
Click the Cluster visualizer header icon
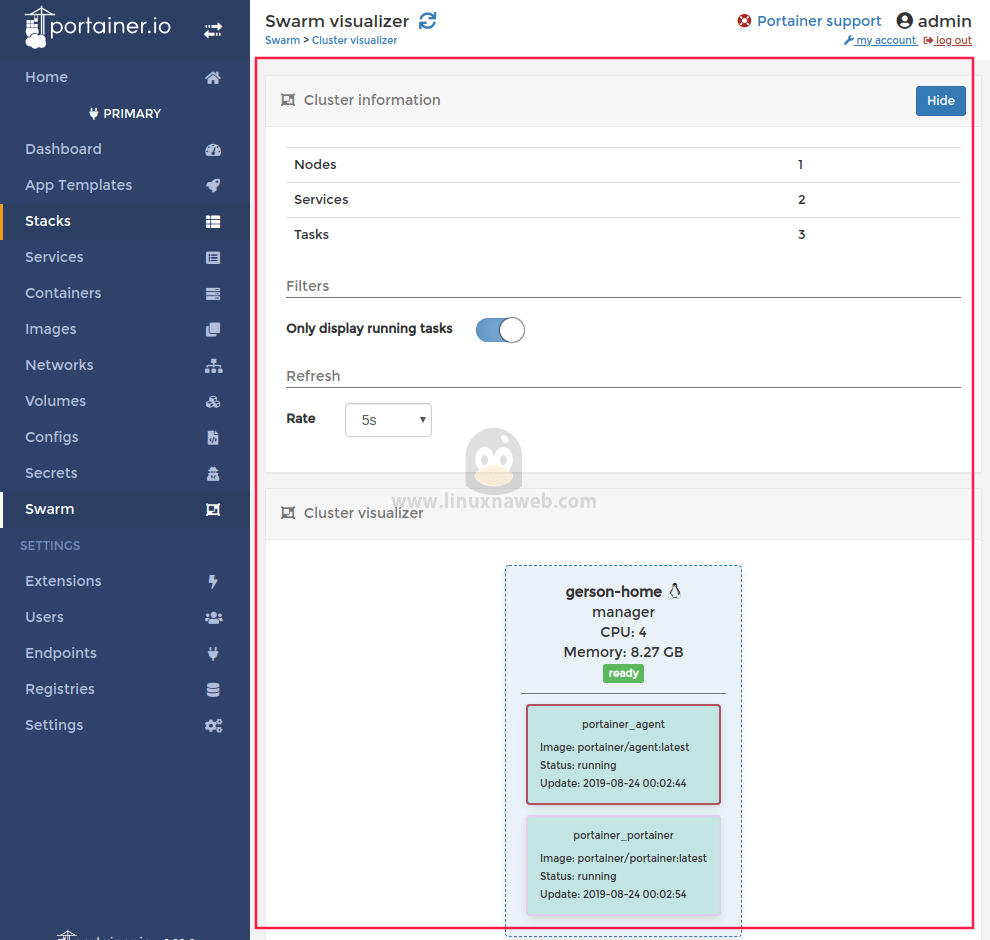(x=288, y=513)
